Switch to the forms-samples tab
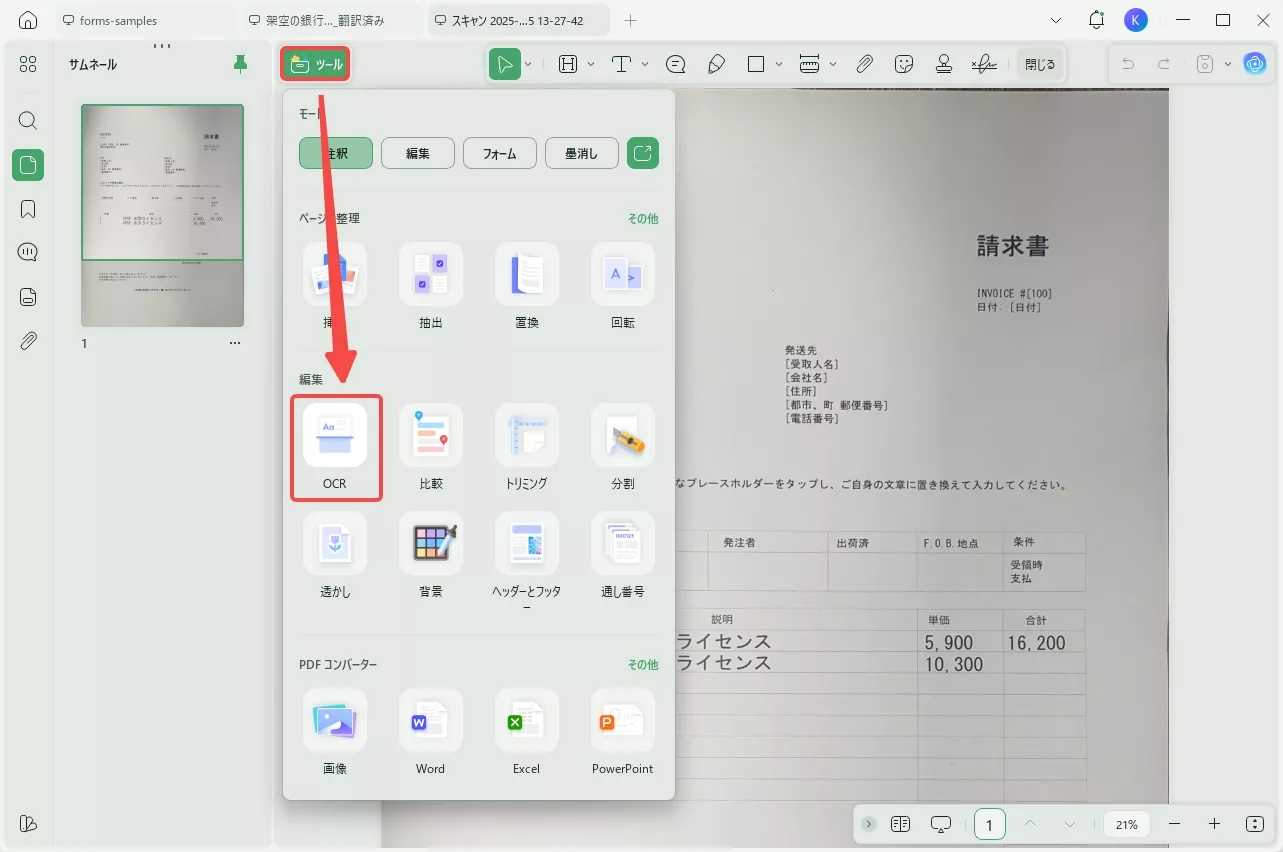Image resolution: width=1283 pixels, height=852 pixels. [x=119, y=20]
